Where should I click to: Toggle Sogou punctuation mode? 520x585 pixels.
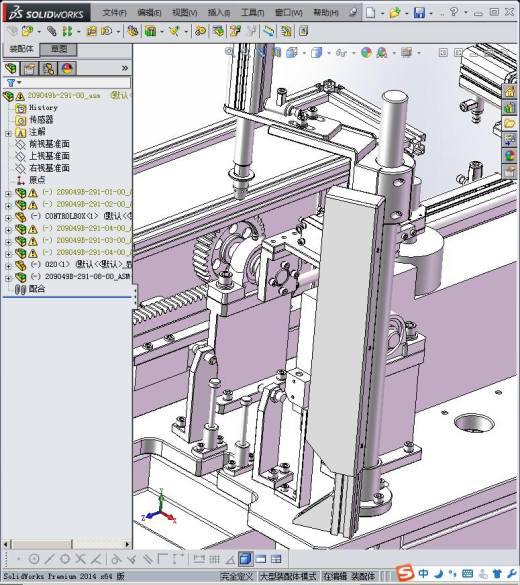(453, 573)
